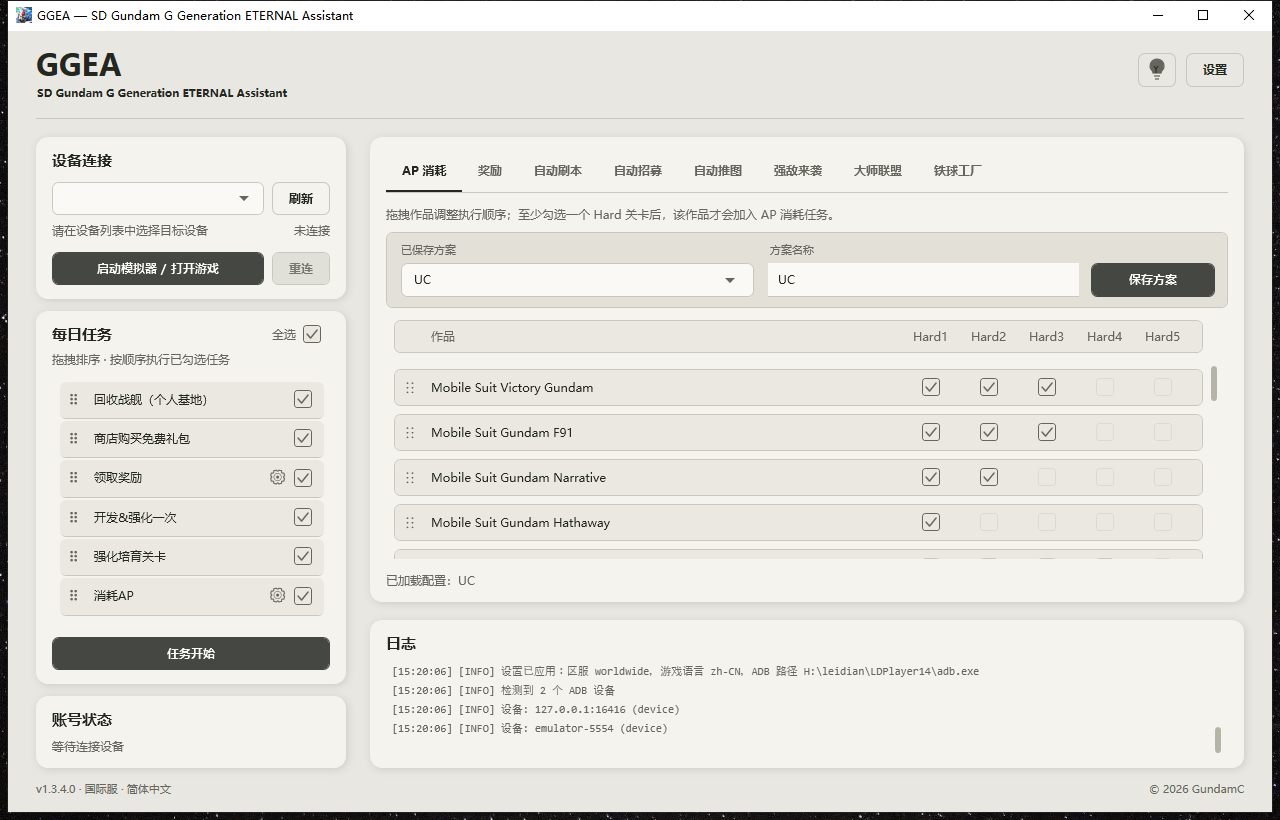Open 设置 in the top right

pos(1215,70)
